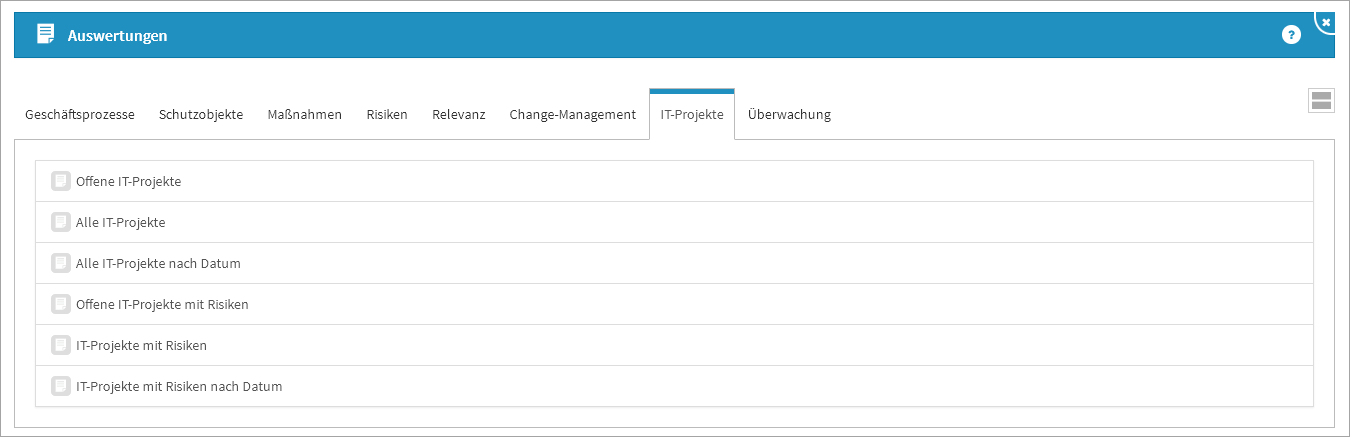Open the 'Alle IT-Projekte nach Datum' report text
Viewport: 1350px width, 437px height.
(158, 263)
